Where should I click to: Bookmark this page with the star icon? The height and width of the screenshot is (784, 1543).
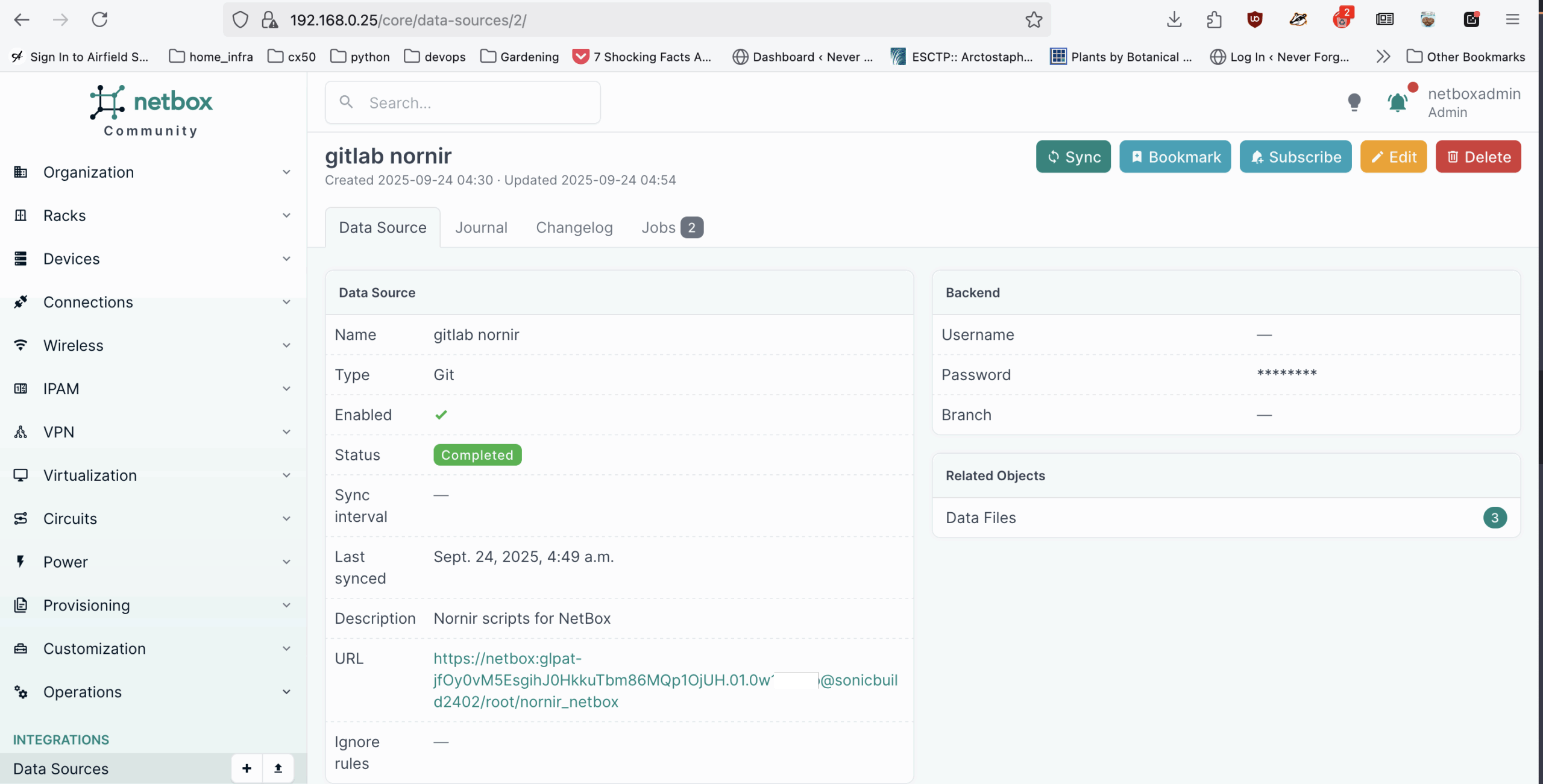1033,20
